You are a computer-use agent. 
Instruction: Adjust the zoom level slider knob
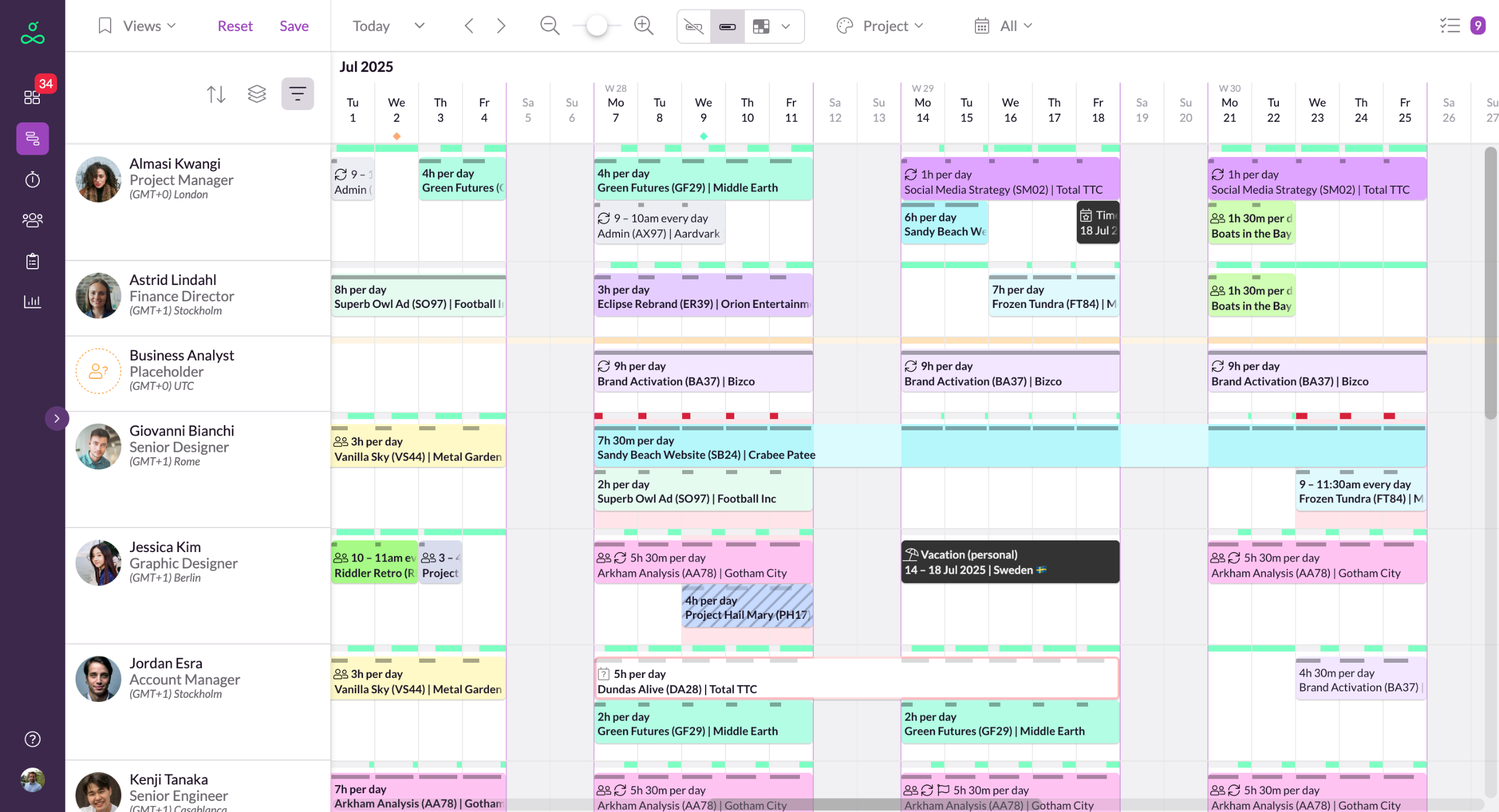point(597,26)
